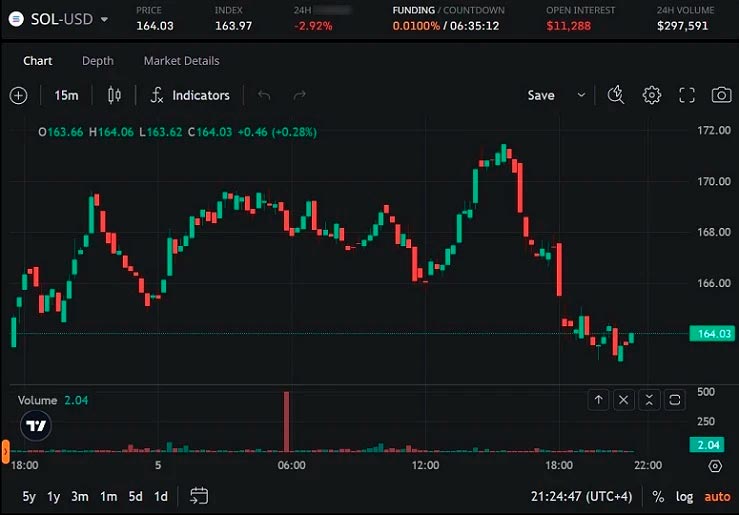Move the Volume pane up
Screen dimensions: 739x515
coord(598,400)
